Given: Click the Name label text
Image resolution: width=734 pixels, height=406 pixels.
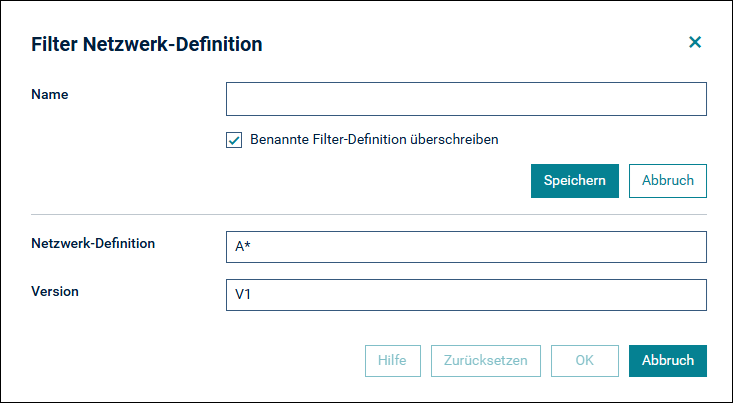Looking at the screenshot, I should point(50,95).
